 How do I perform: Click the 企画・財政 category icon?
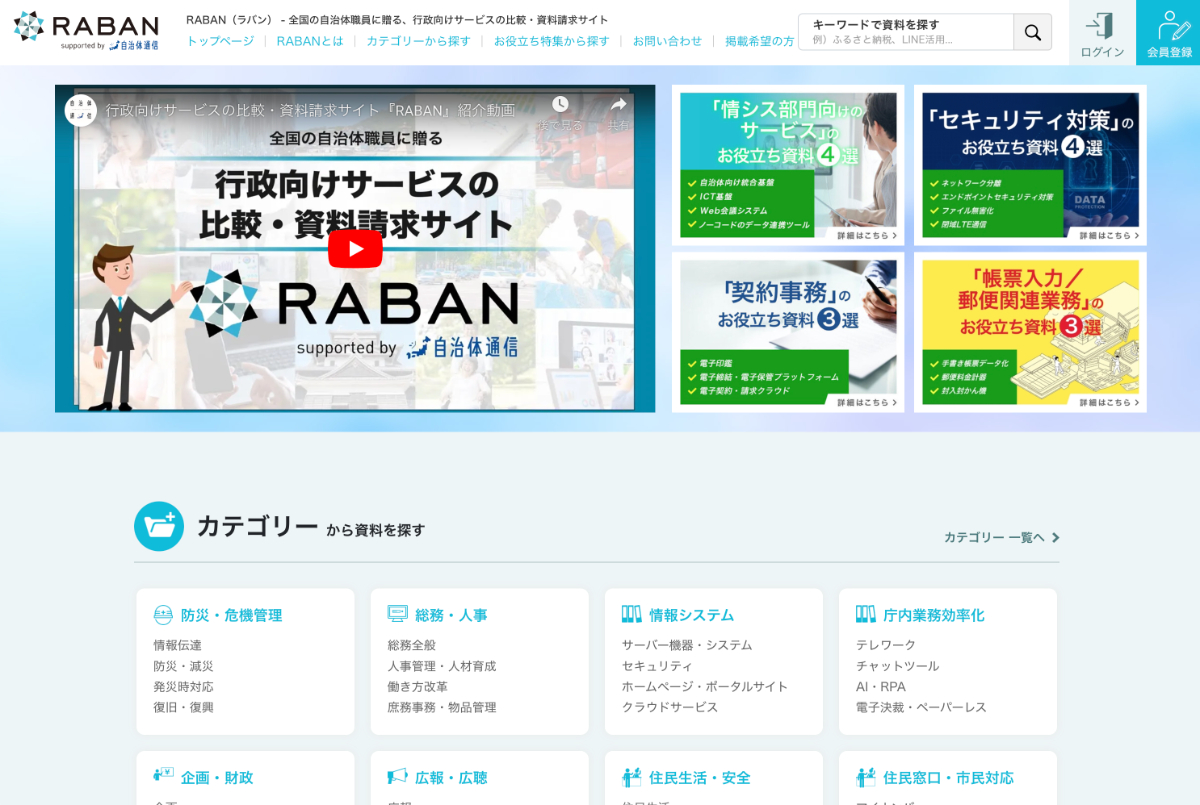pos(163,776)
